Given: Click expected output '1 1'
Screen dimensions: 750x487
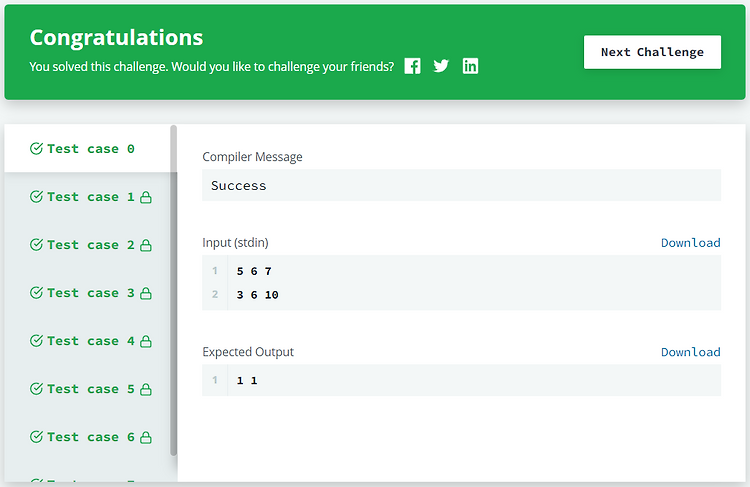Looking at the screenshot, I should 247,380.
